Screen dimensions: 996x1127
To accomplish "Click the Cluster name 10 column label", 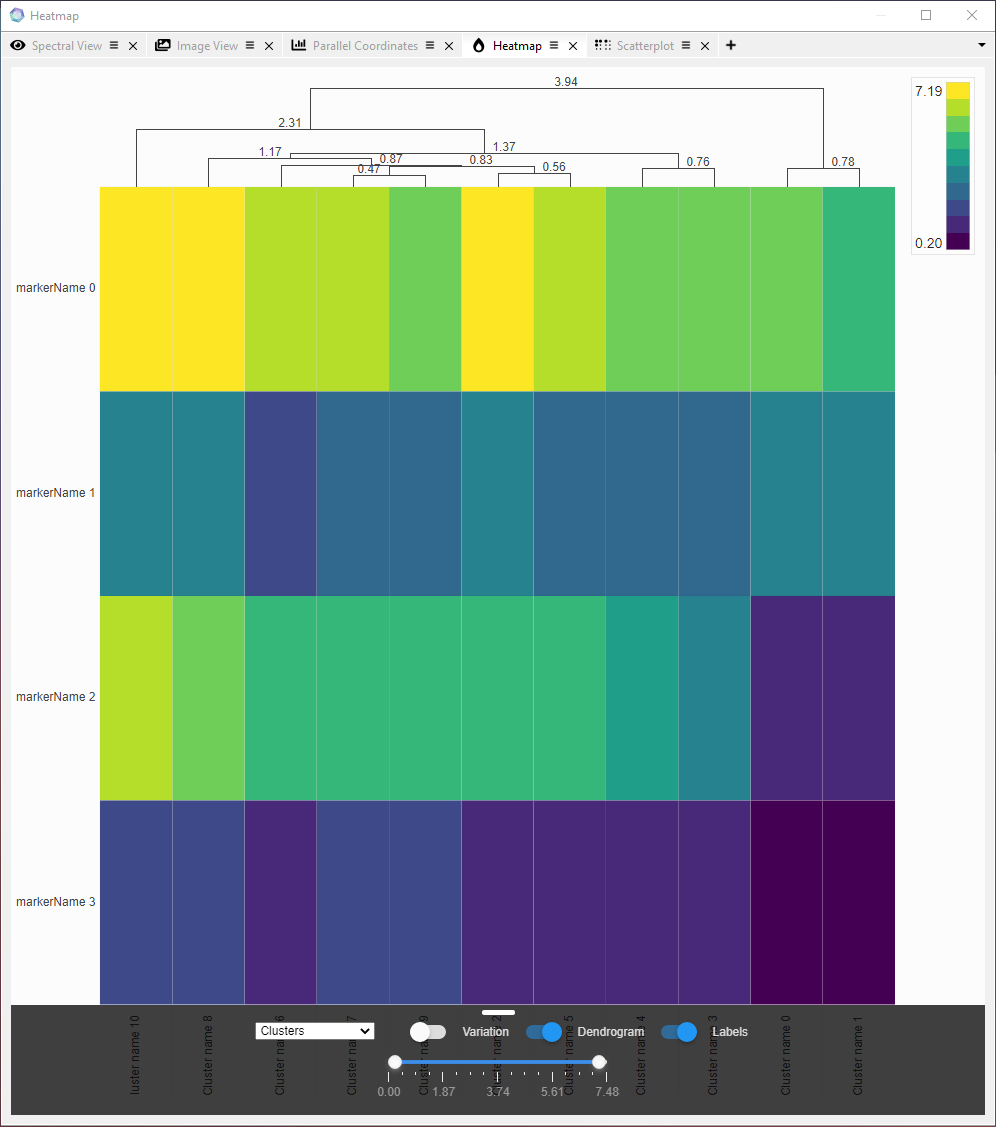I will [134, 1055].
